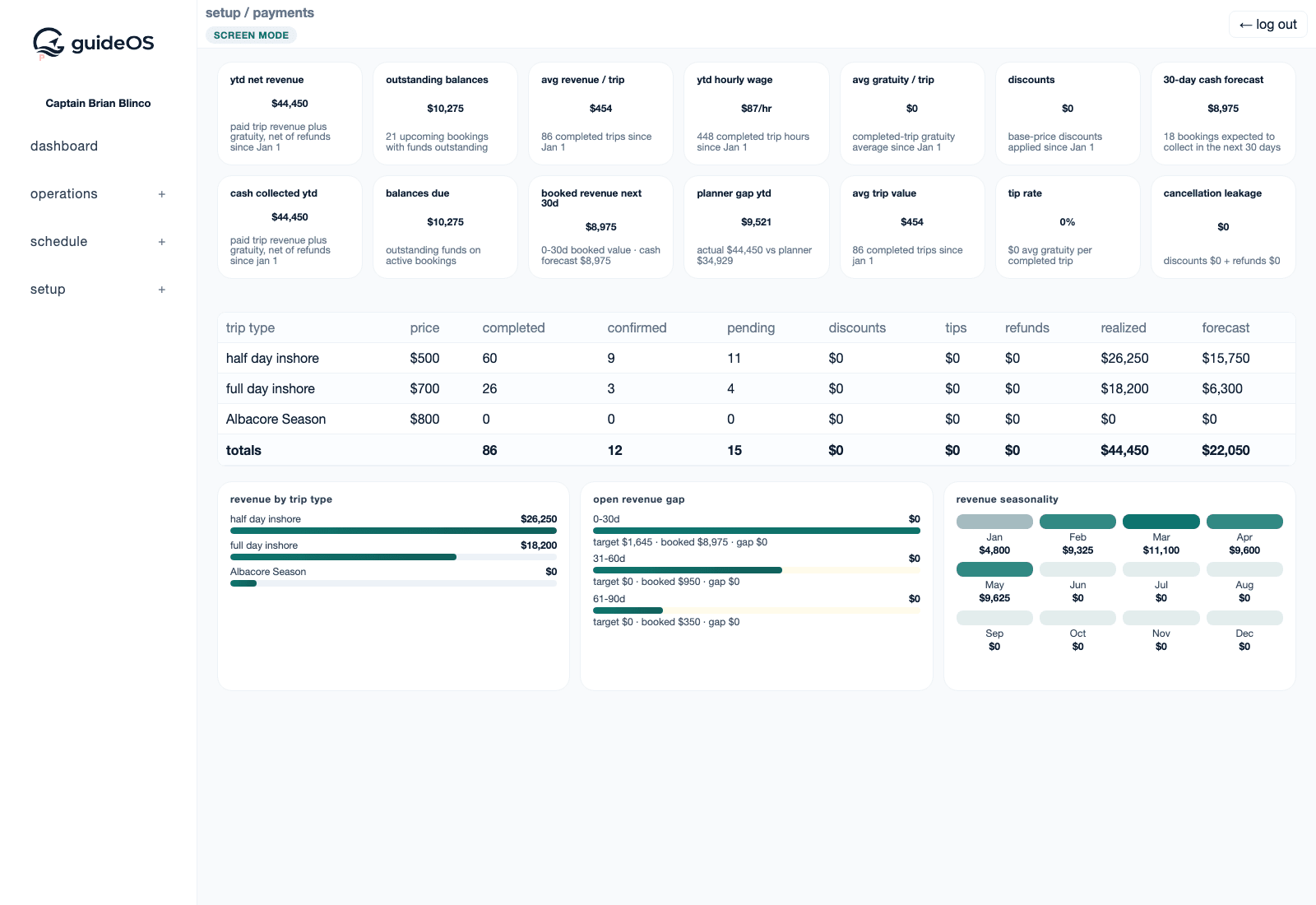This screenshot has width=1316, height=905.
Task: Expand operations with its plus icon
Action: coord(162,194)
